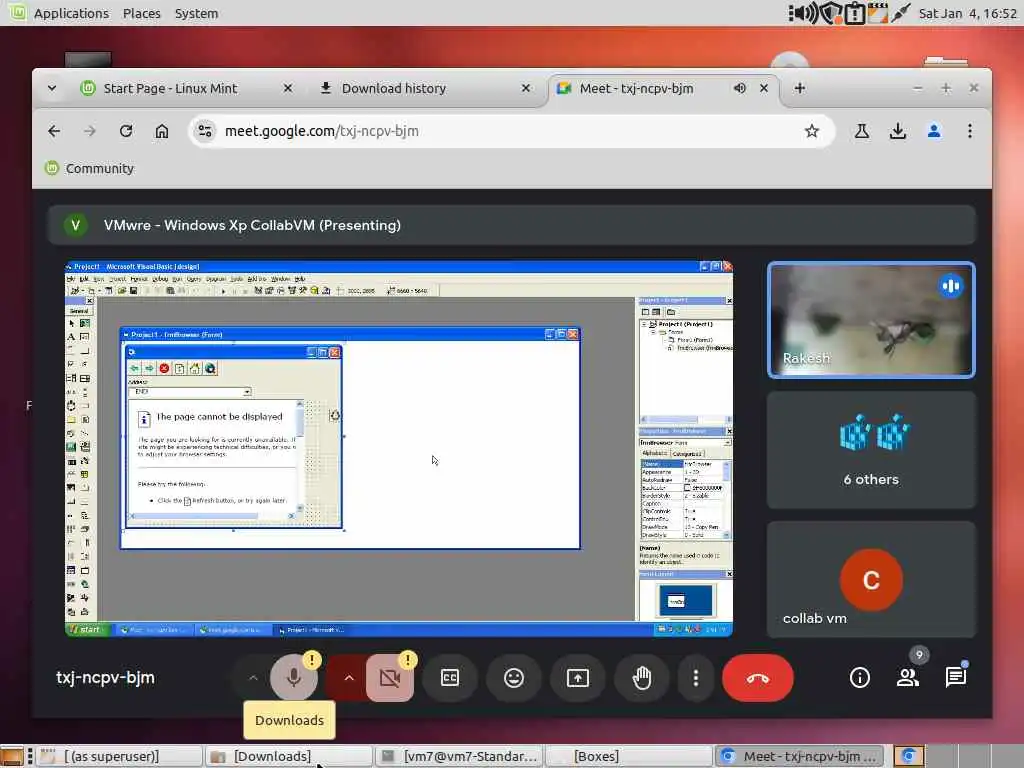1024x768 pixels.
Task: Show the participants people panel
Action: click(908, 678)
